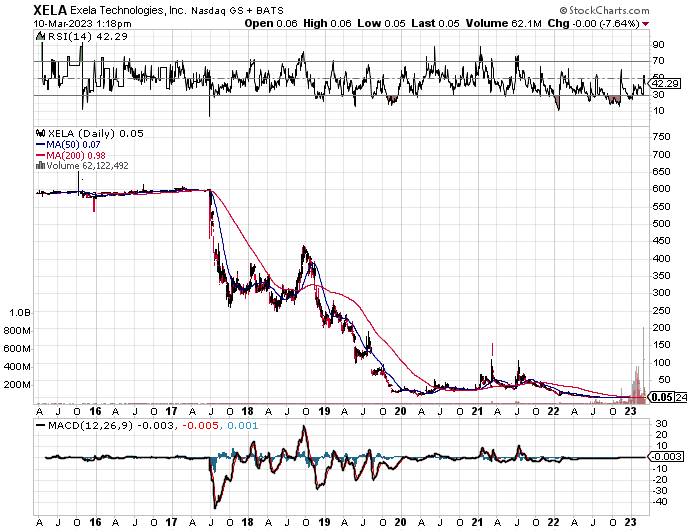
Task: Click the 750 price axis label
Action: tap(661, 137)
